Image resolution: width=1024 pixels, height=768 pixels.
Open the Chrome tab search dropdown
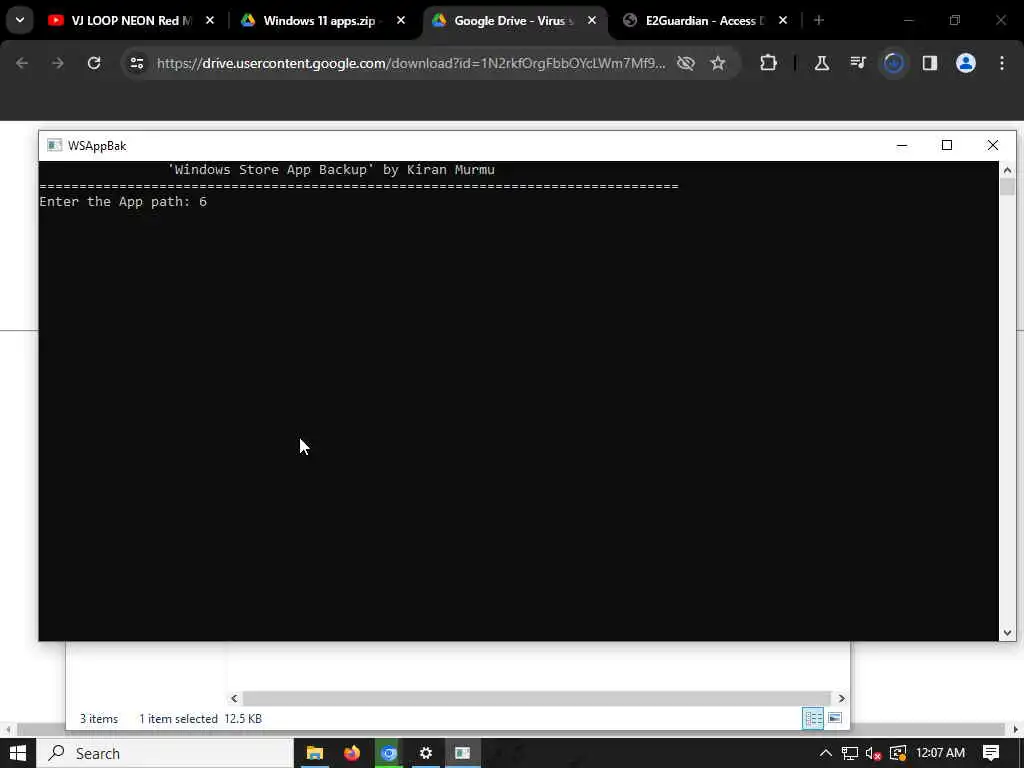coord(20,20)
